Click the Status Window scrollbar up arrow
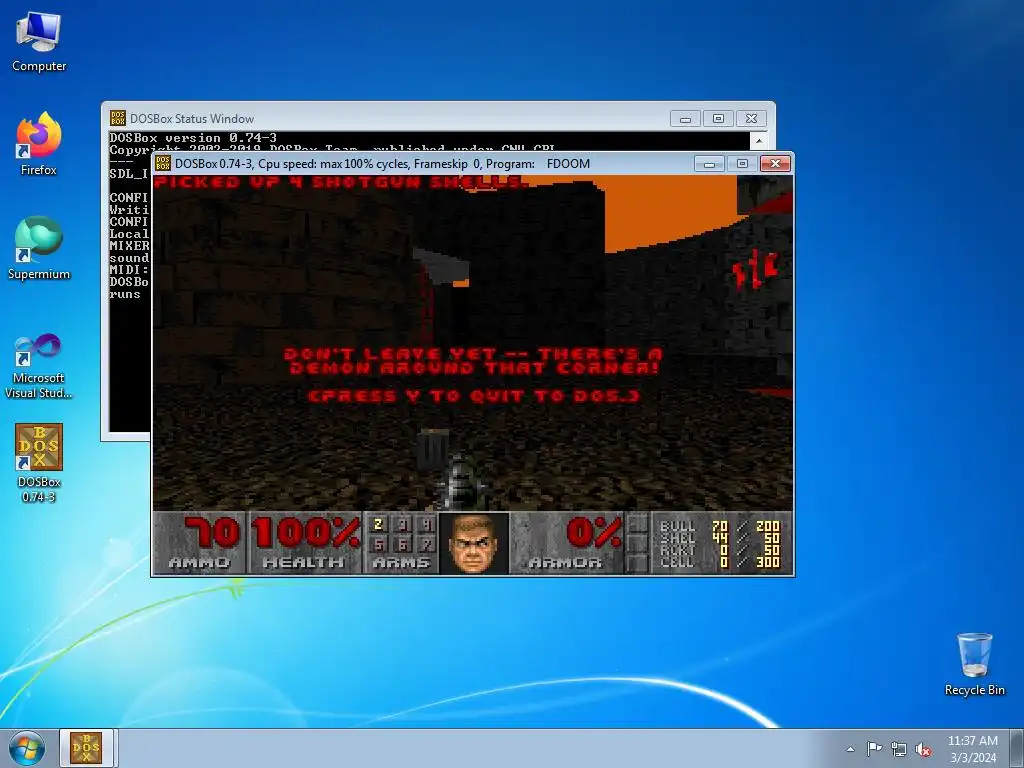This screenshot has height=768, width=1024. (x=759, y=140)
